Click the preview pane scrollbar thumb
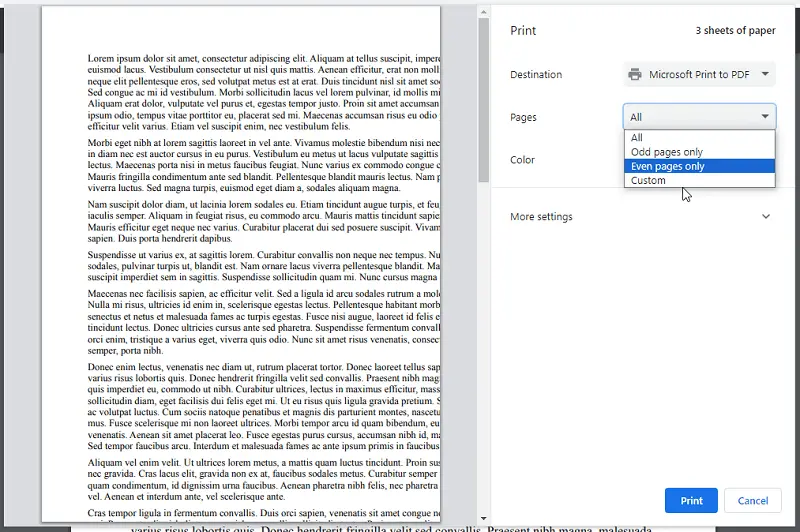The height and width of the screenshot is (532, 800). click(483, 100)
